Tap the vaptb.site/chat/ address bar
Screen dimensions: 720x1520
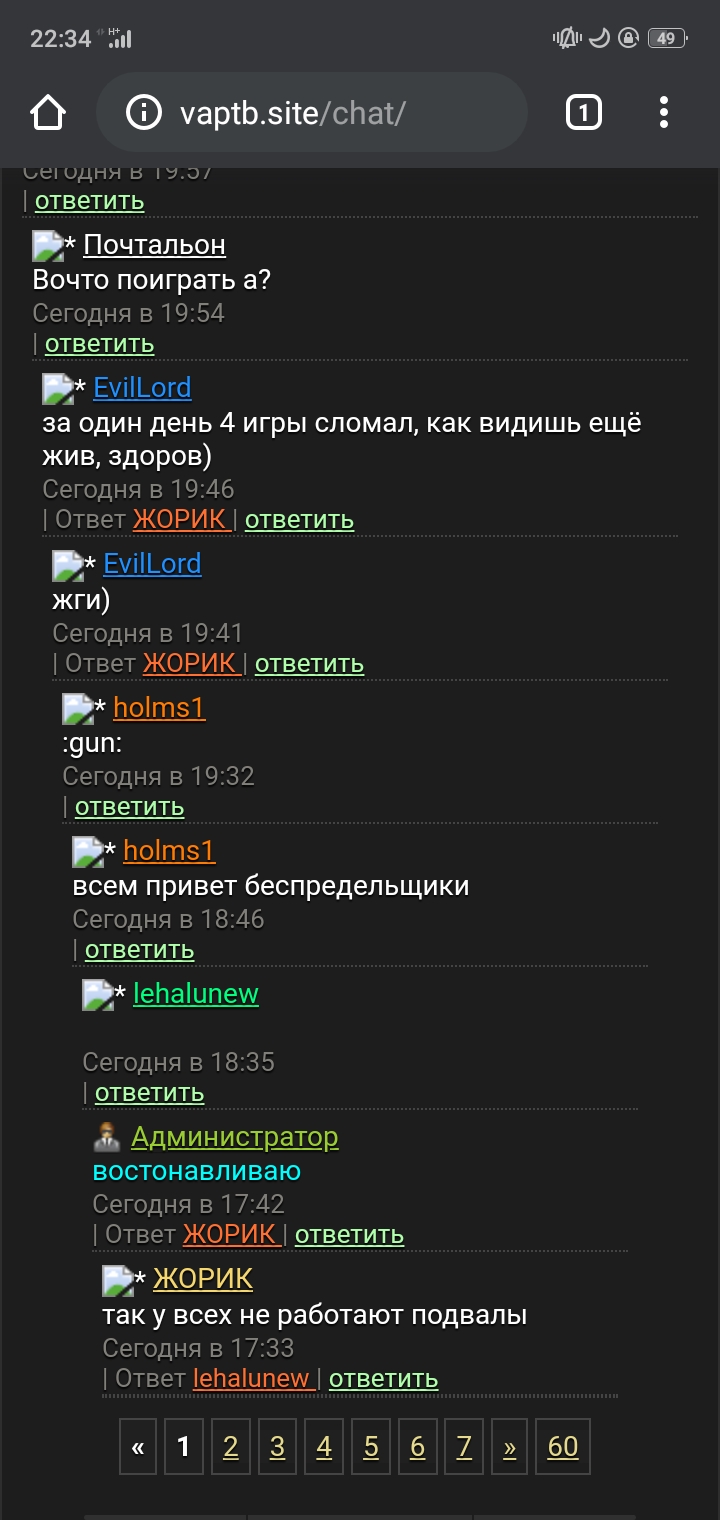(312, 113)
